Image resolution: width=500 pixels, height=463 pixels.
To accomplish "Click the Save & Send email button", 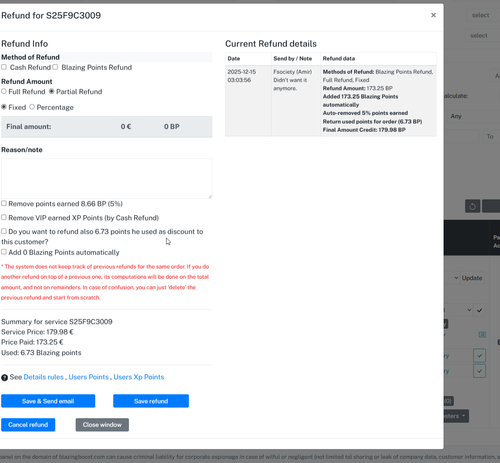I will click(x=48, y=401).
